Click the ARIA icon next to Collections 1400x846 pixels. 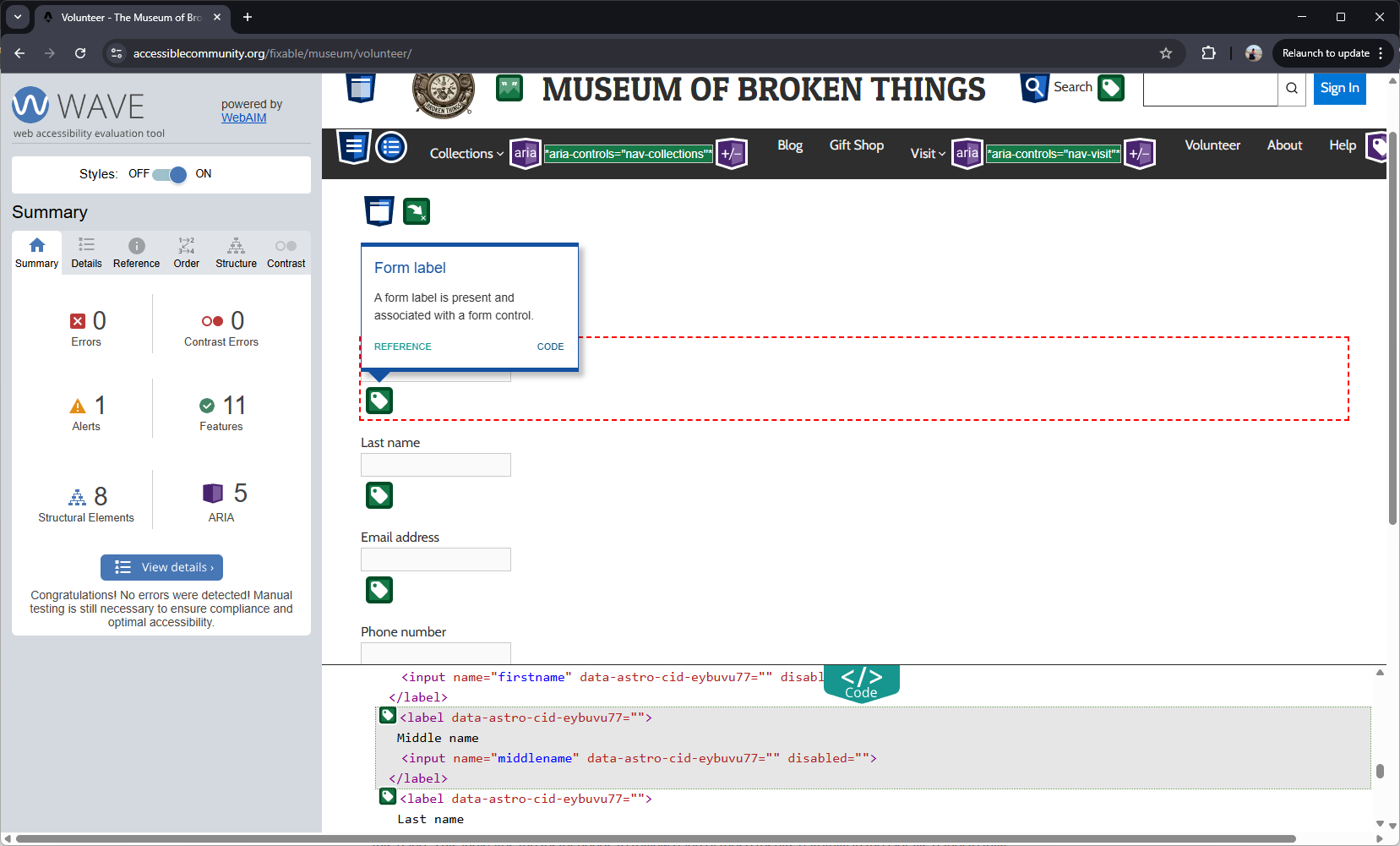526,154
